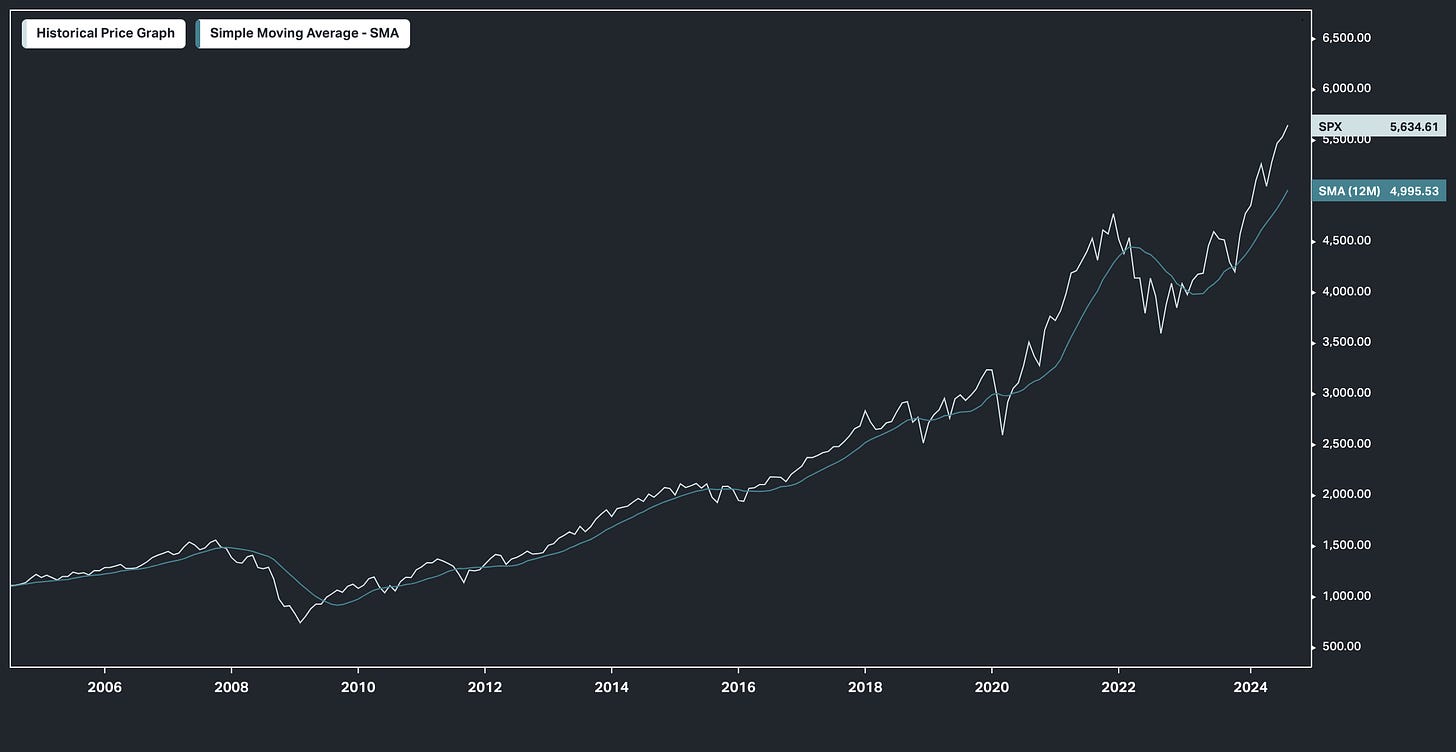
Task: Click the 2022 x-axis label
Action: click(1118, 687)
